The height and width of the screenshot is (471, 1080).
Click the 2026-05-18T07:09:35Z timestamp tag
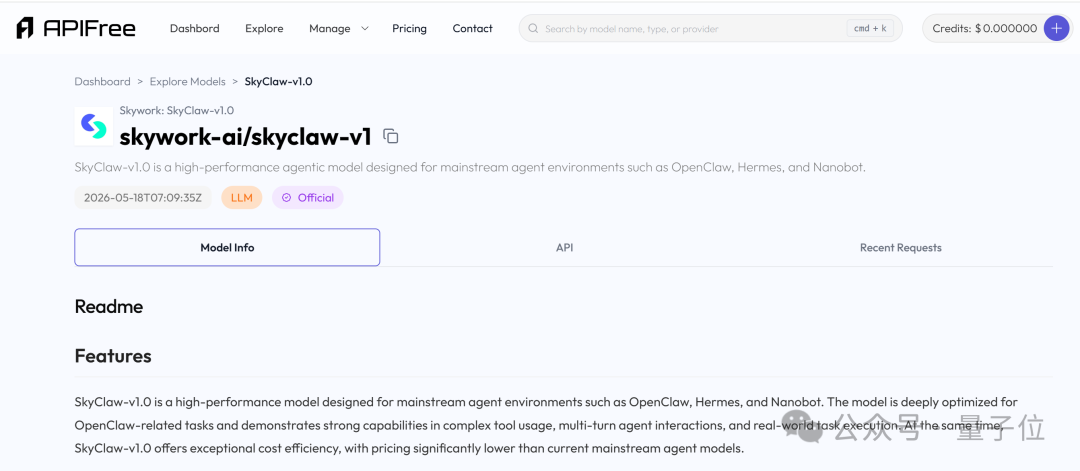pos(143,198)
